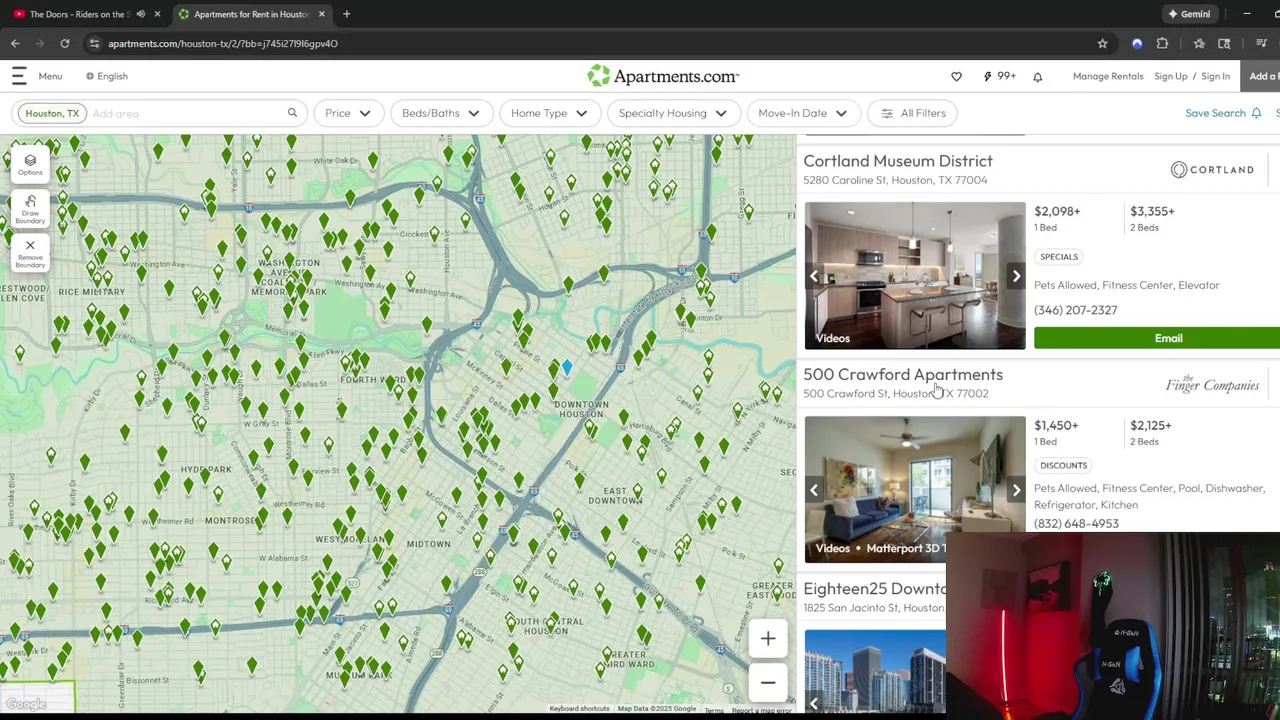This screenshot has height=720, width=1280.
Task: Expand Specialty Housing dropdown
Action: click(x=672, y=113)
